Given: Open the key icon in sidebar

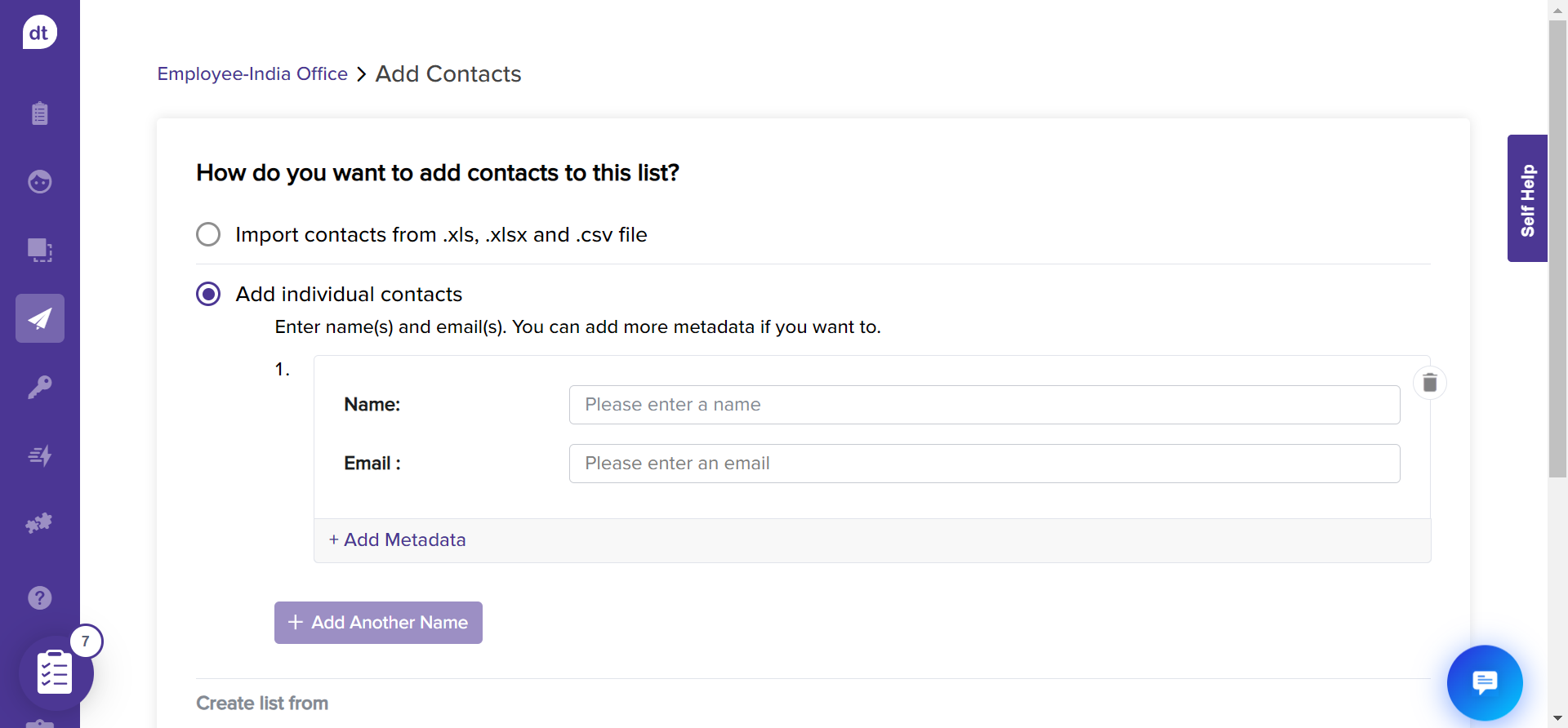Looking at the screenshot, I should tap(39, 387).
